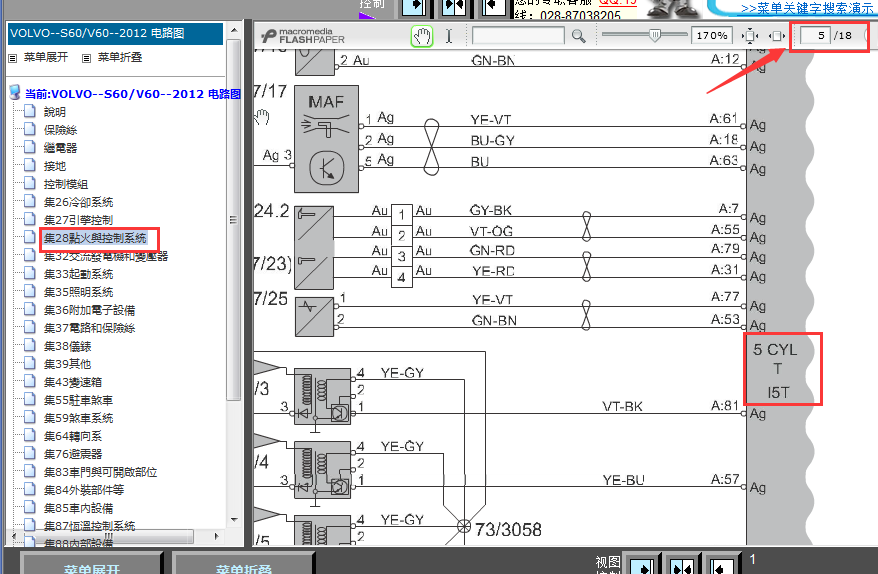Click the document icon beside 保險絲

coord(30,129)
